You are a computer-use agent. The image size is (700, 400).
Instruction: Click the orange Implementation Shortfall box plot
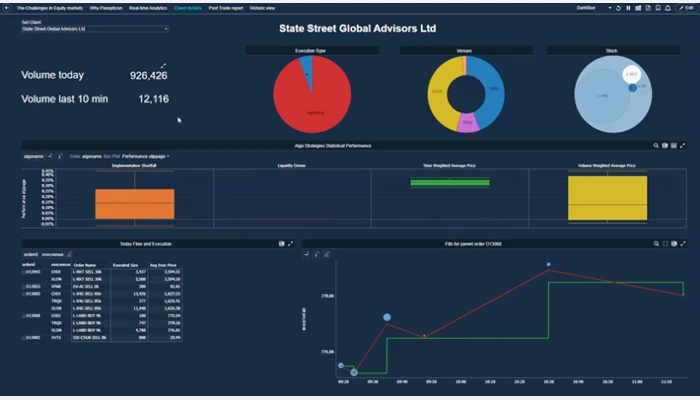pos(135,204)
